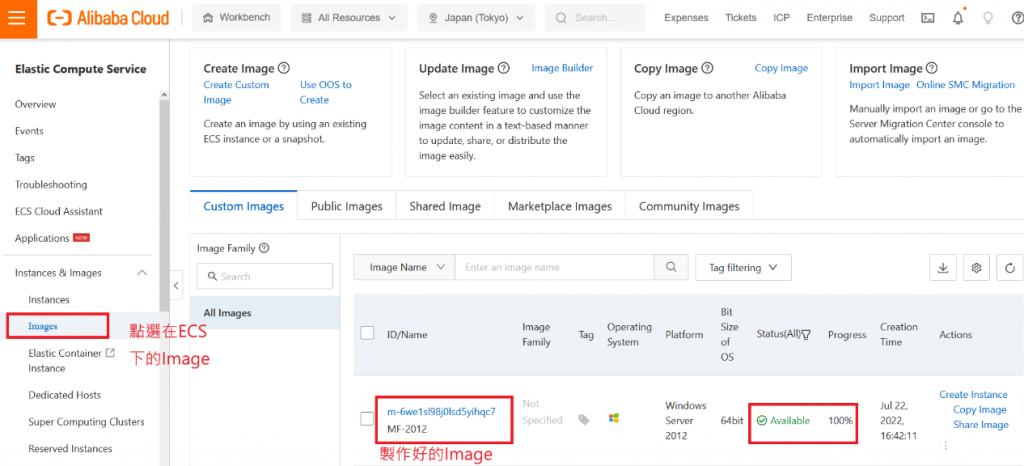Switch to the Shared Image tab

click(x=445, y=206)
